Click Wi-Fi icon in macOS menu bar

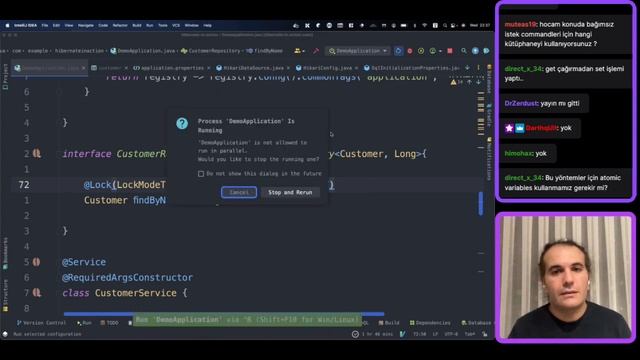point(424,25)
